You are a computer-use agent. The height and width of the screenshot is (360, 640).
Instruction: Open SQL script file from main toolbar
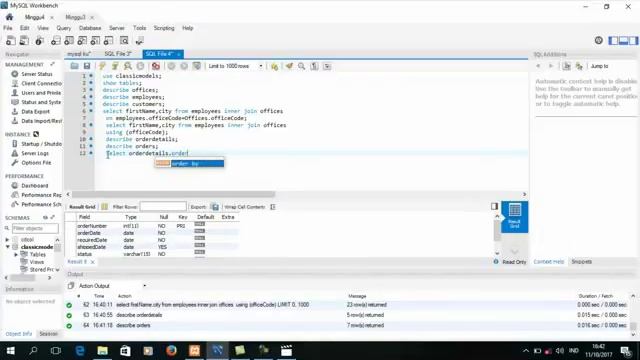click(24, 40)
